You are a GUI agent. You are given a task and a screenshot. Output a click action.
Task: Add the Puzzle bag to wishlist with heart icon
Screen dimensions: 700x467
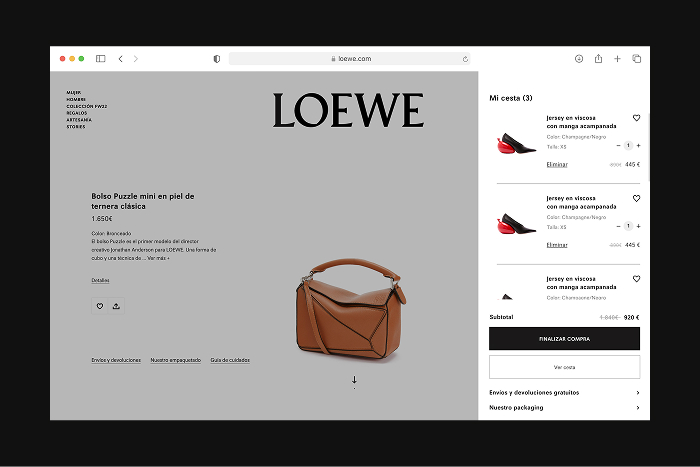[x=99, y=306]
